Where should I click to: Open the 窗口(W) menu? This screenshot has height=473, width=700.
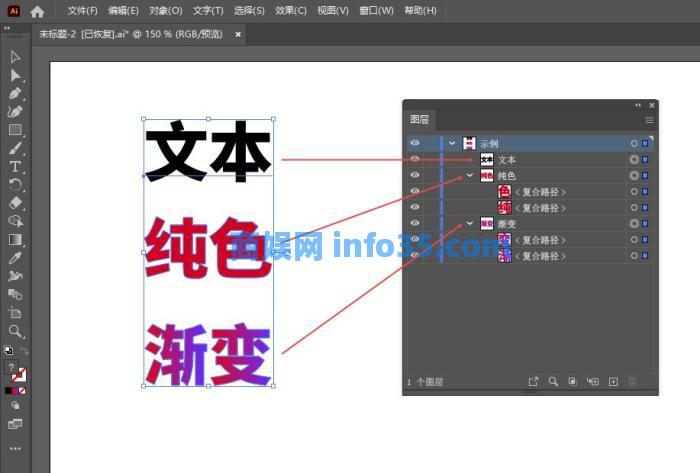(376, 11)
